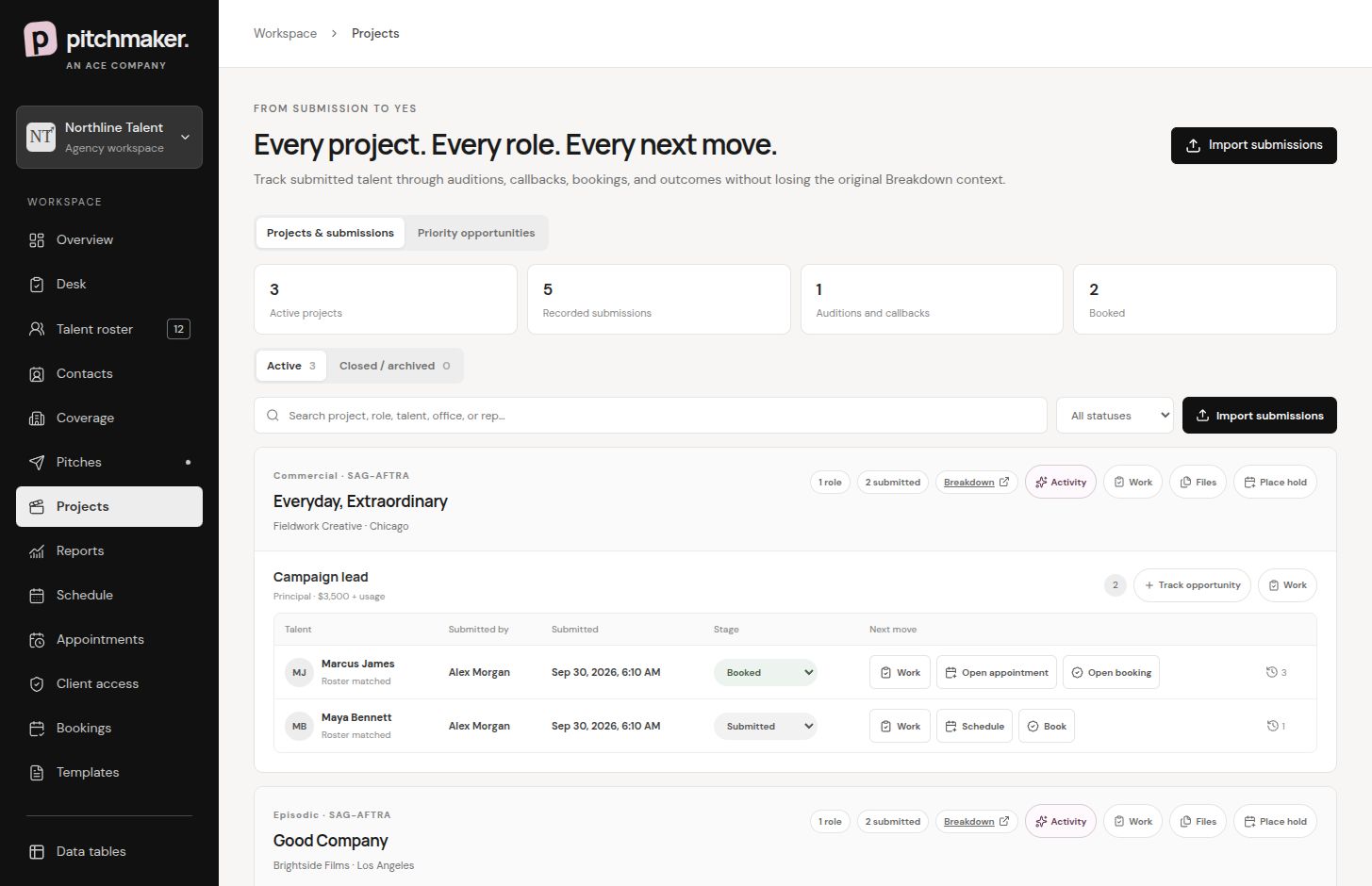Change Marcus James stage from Booked

765,672
